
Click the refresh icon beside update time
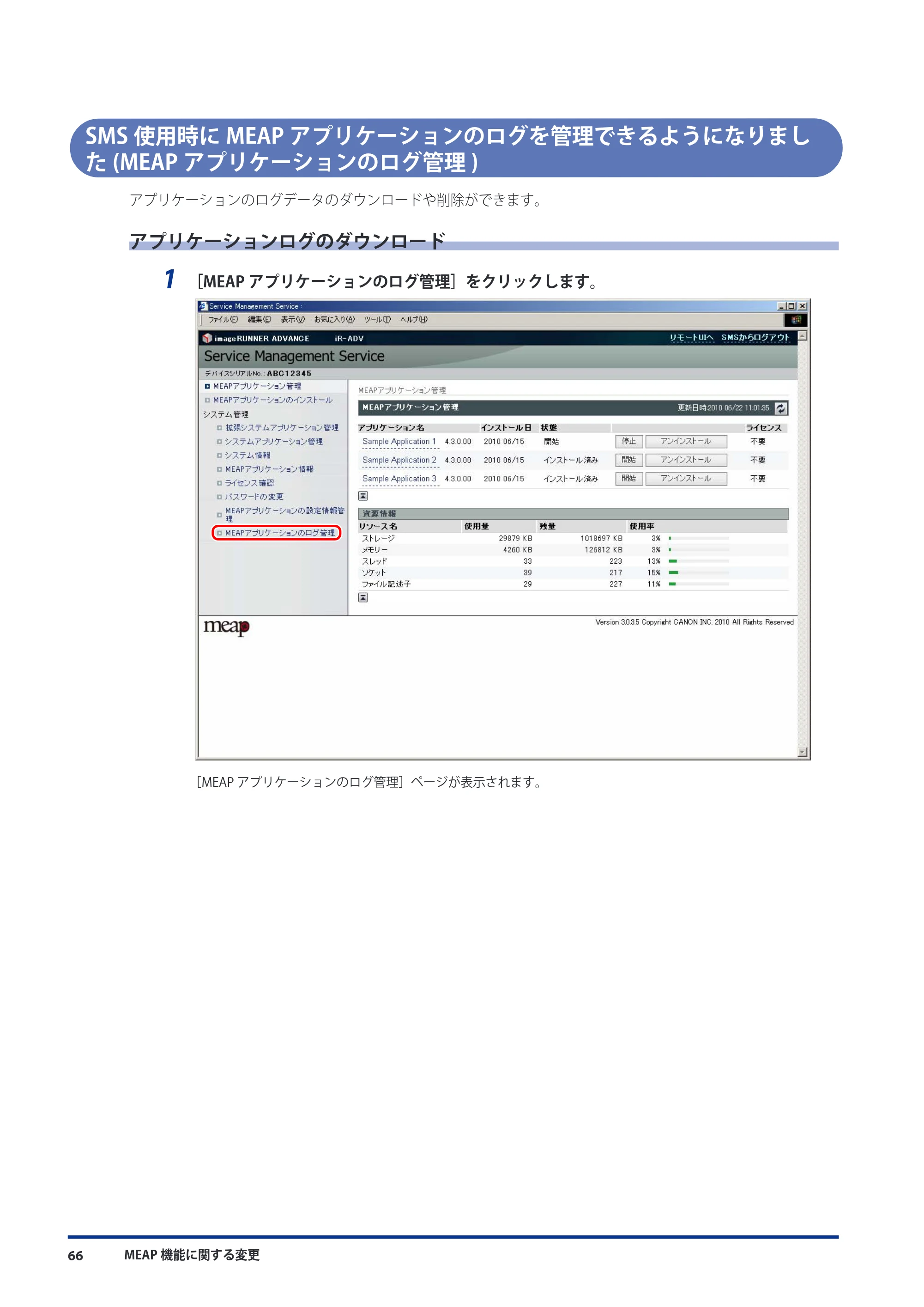pos(780,407)
